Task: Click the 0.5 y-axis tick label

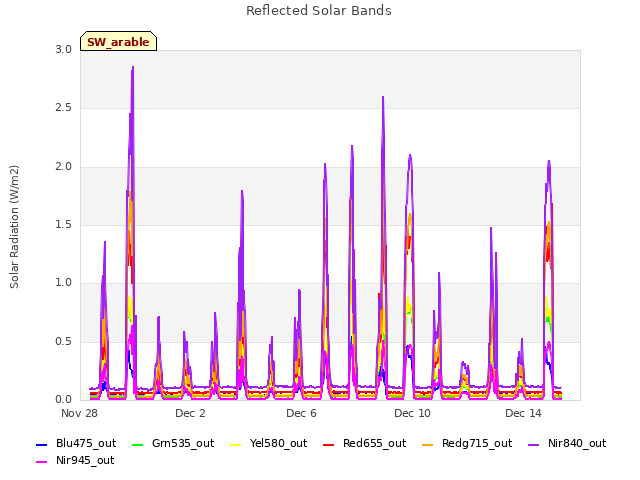Action: pos(63,342)
